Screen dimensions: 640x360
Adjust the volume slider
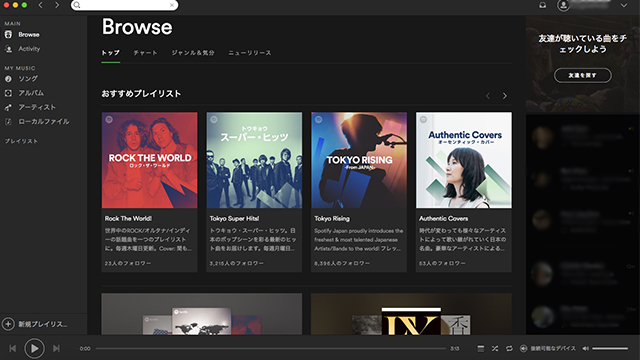610,348
